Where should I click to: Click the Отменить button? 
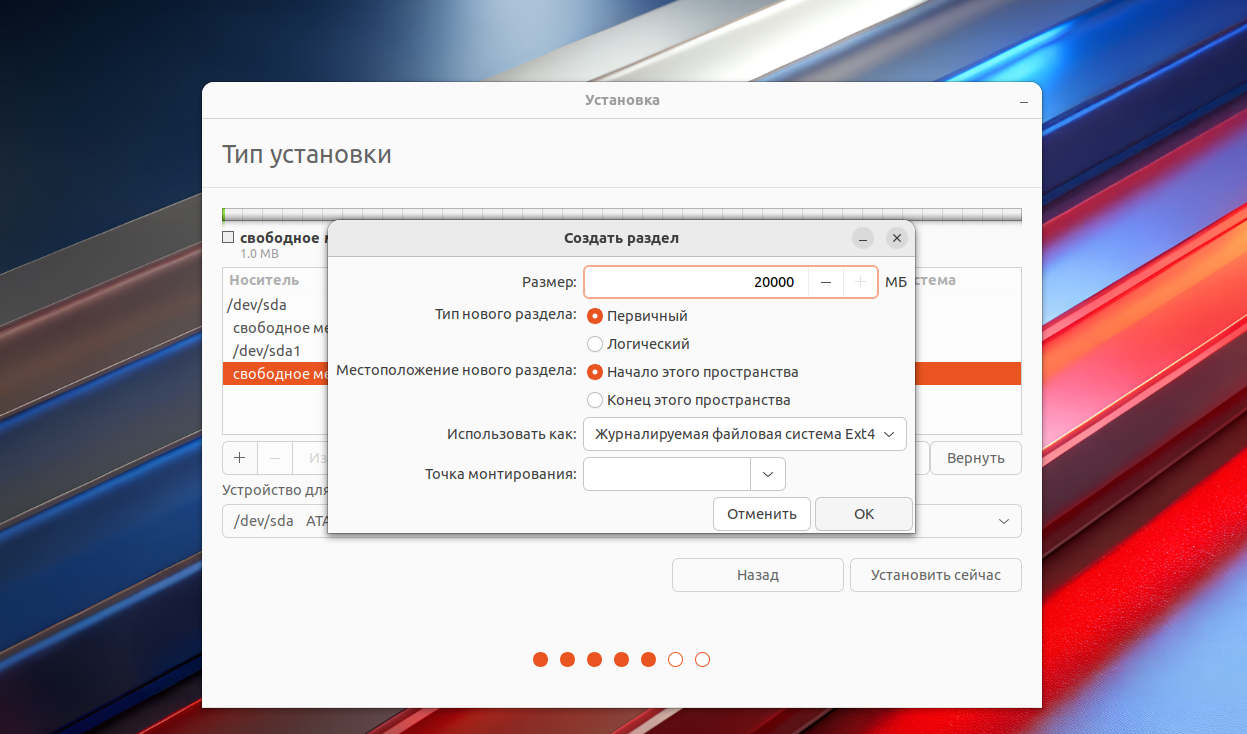coord(762,514)
